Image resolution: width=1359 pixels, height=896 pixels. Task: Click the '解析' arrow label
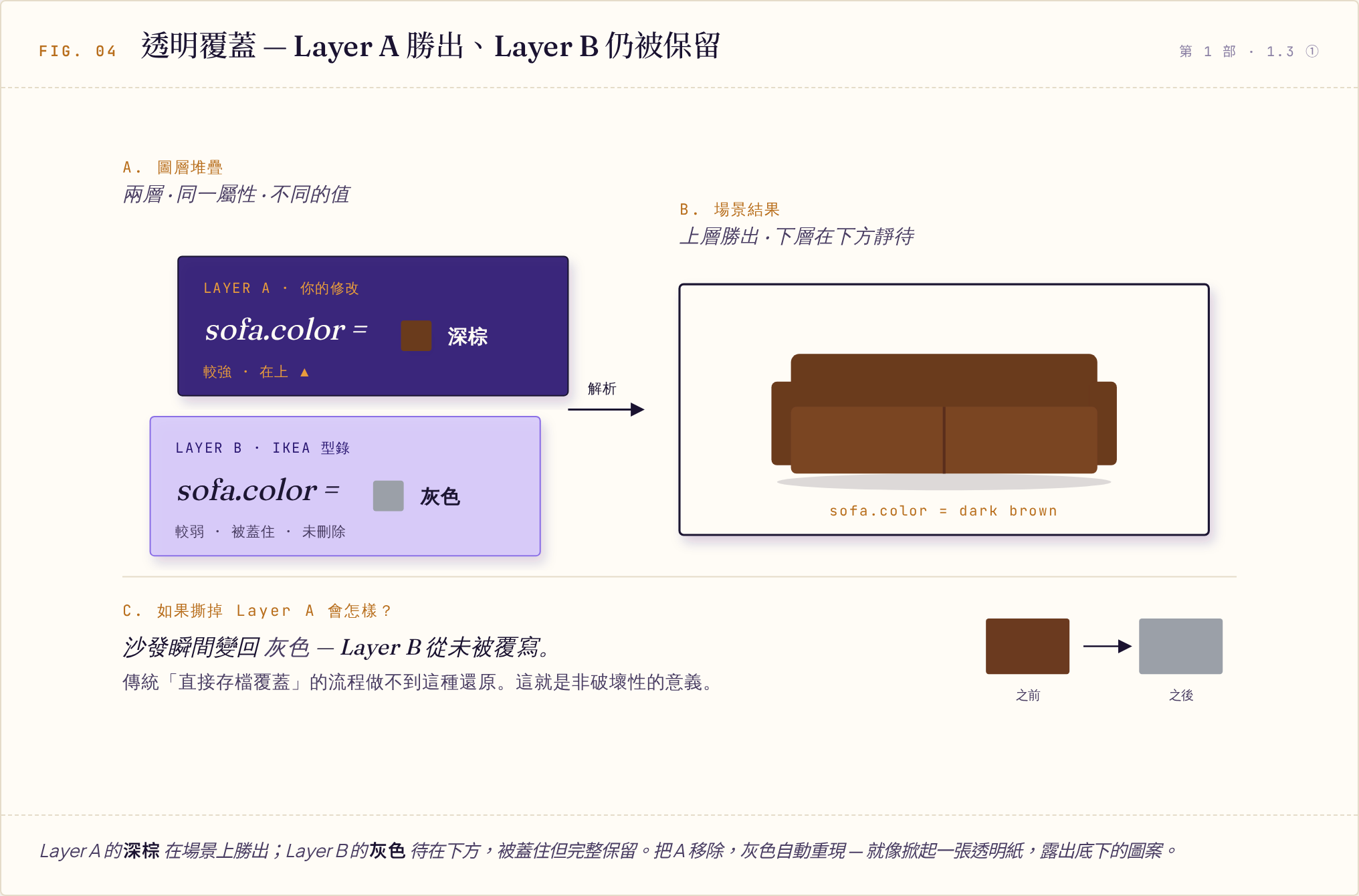pyautogui.click(x=602, y=388)
